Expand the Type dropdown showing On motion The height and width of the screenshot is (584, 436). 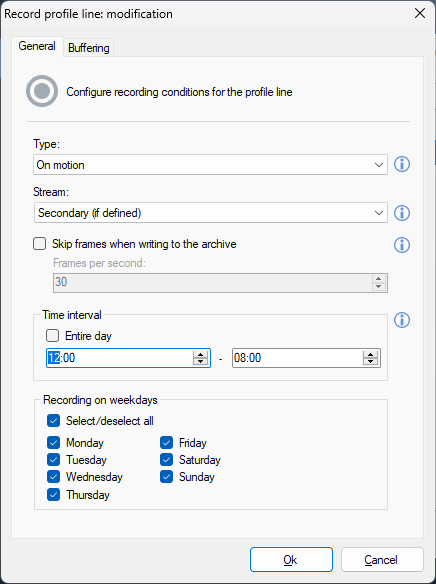210,165
